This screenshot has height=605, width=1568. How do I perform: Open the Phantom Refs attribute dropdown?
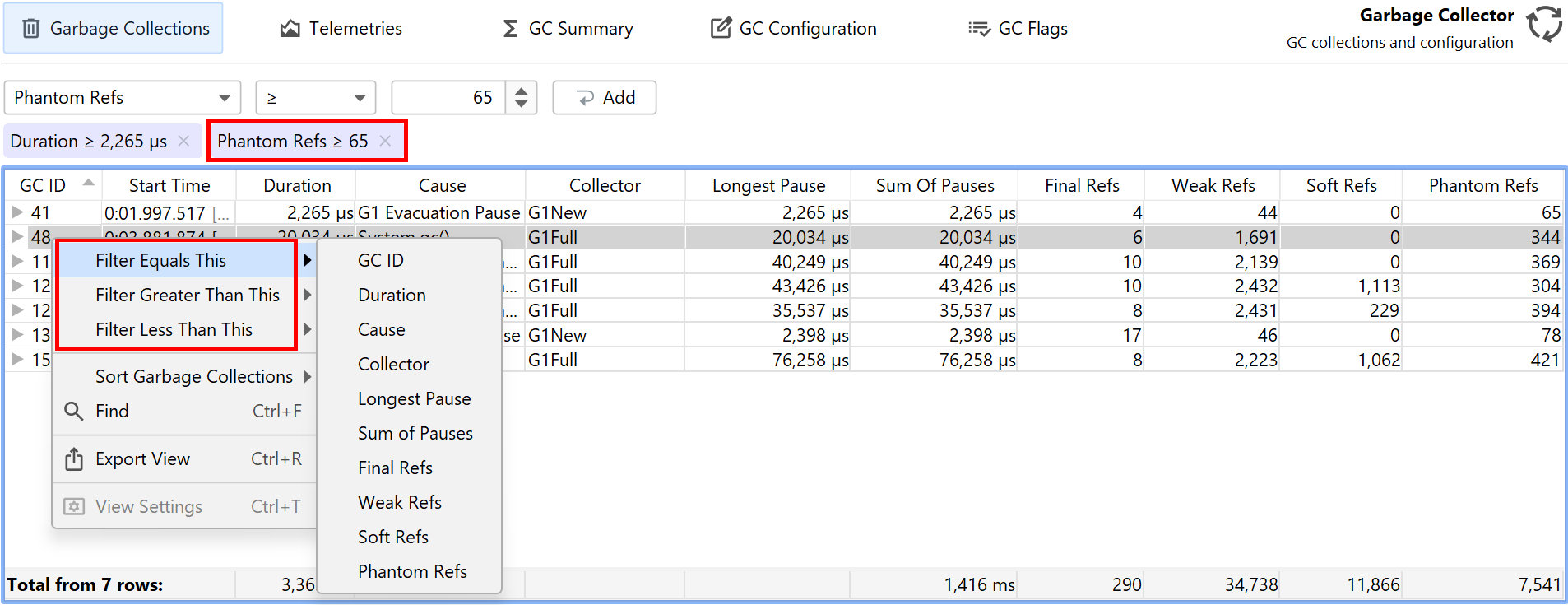point(122,98)
